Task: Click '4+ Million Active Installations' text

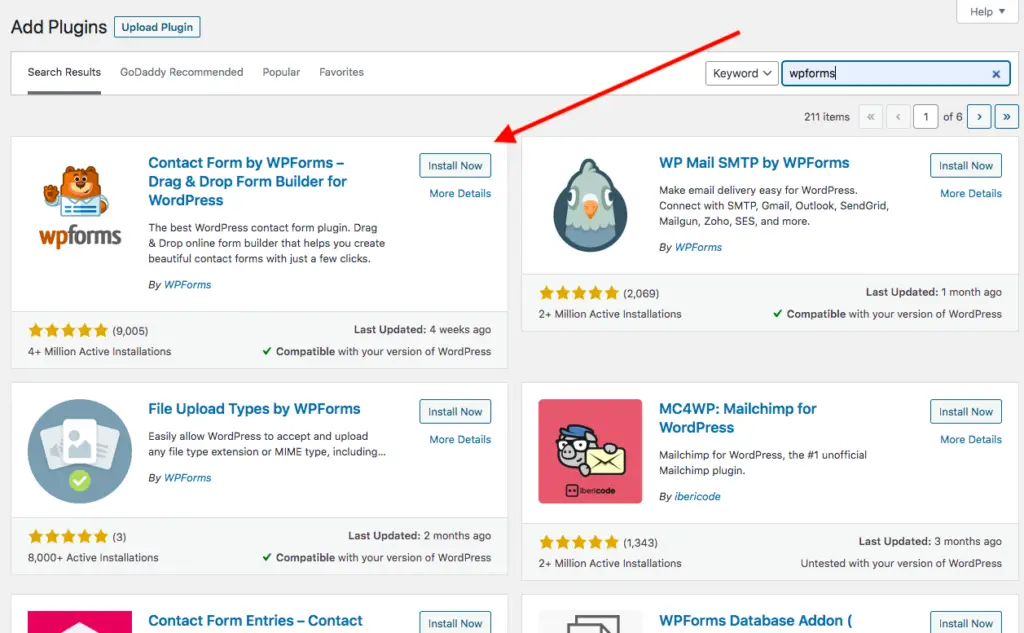Action: pos(99,351)
